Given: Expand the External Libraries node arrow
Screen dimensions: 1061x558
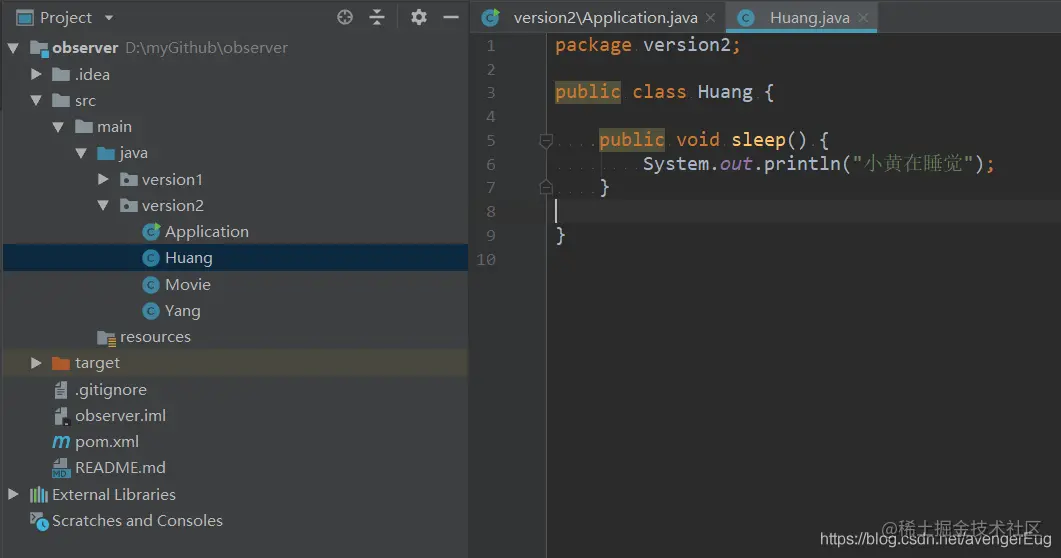Looking at the screenshot, I should pyautogui.click(x=14, y=494).
